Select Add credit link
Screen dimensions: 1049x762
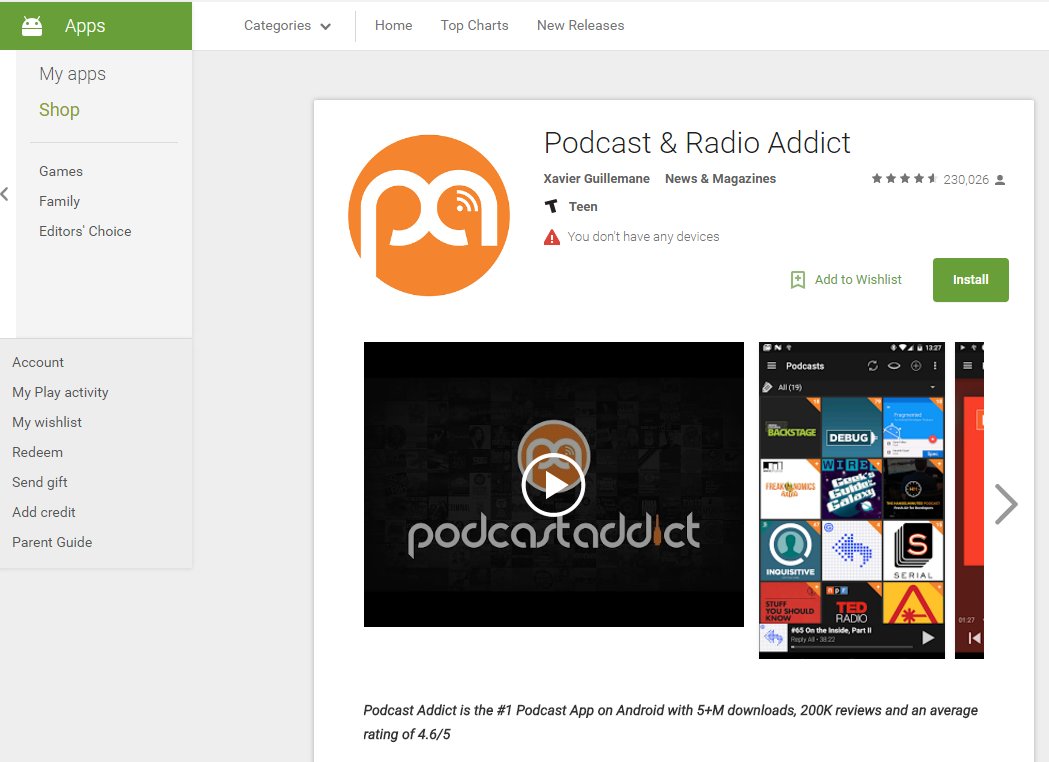click(x=43, y=512)
